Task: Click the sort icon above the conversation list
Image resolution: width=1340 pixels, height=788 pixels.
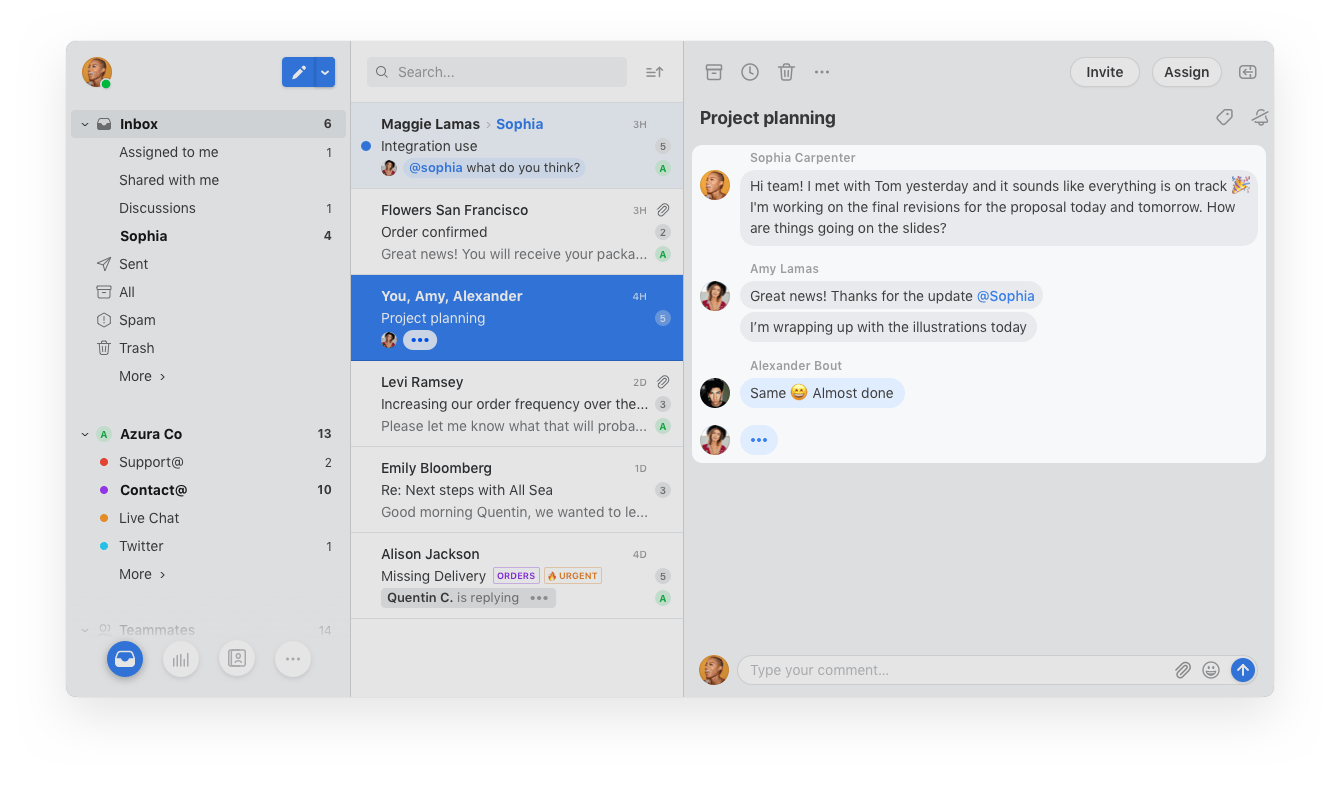Action: (x=654, y=71)
